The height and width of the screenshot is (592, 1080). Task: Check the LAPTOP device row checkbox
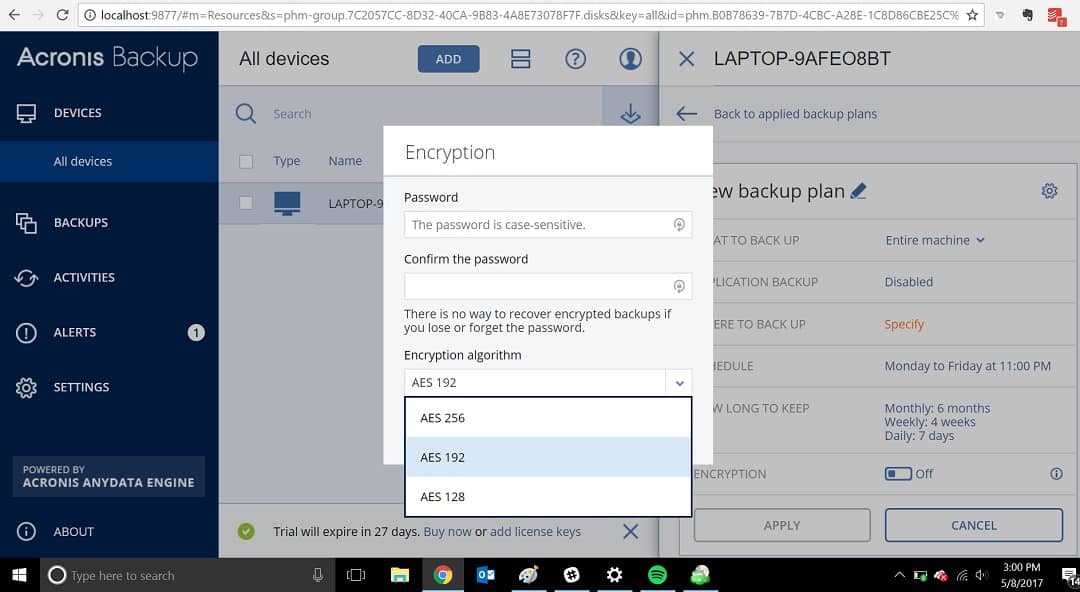click(x=246, y=203)
